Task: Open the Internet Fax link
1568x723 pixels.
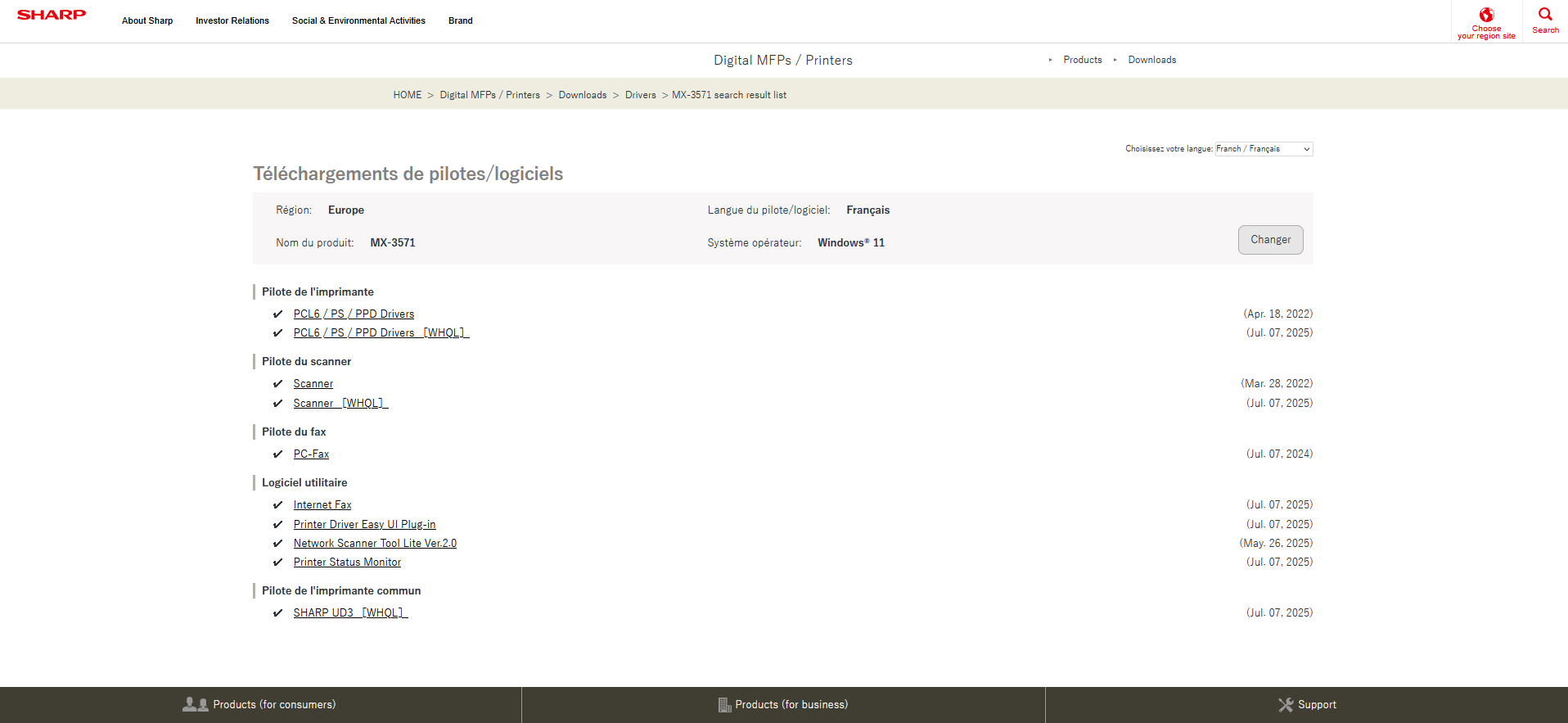Action: point(322,504)
